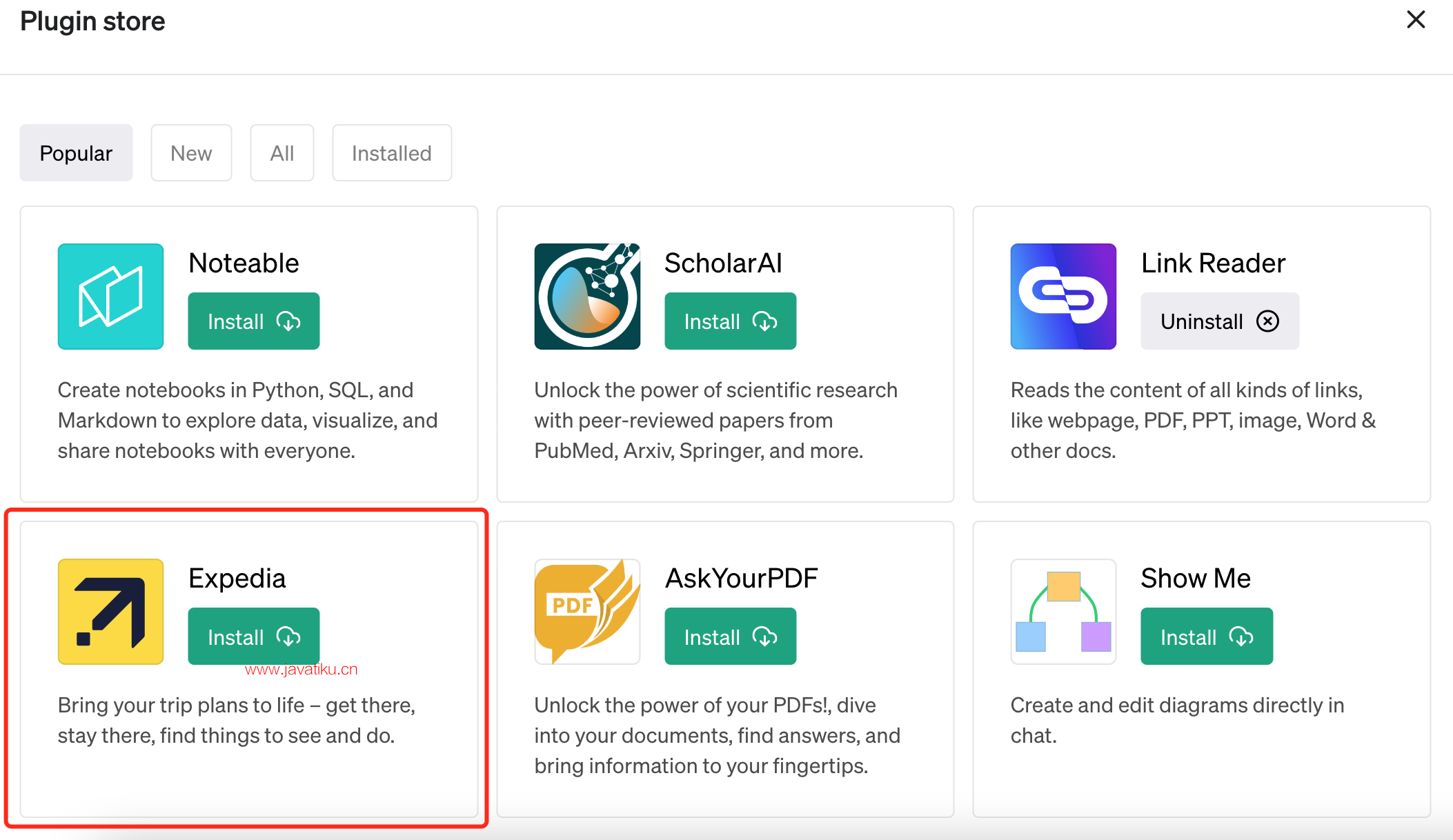1453x840 pixels.
Task: Install the Expedia plugin
Action: pos(254,637)
